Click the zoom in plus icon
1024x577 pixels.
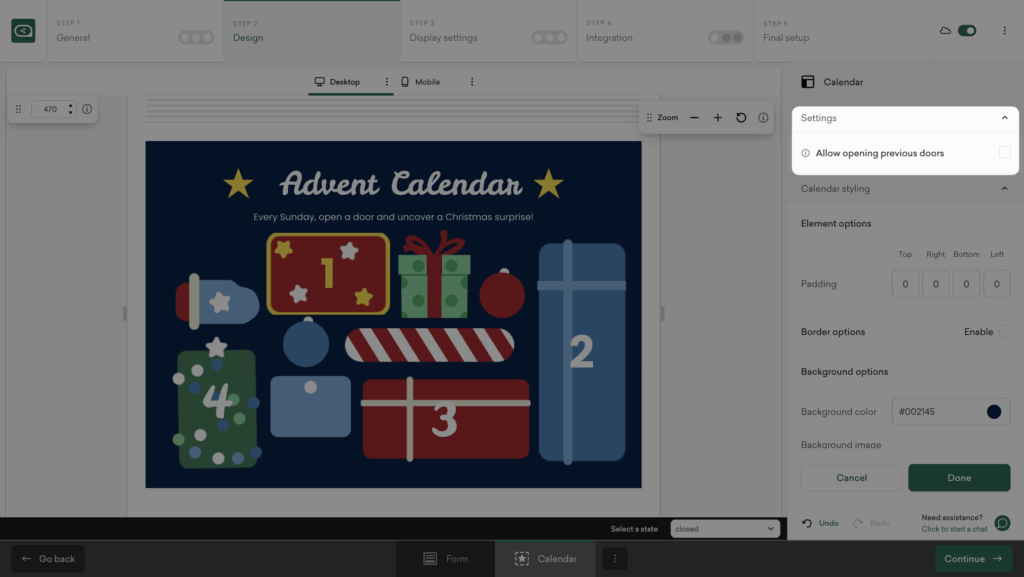click(717, 118)
